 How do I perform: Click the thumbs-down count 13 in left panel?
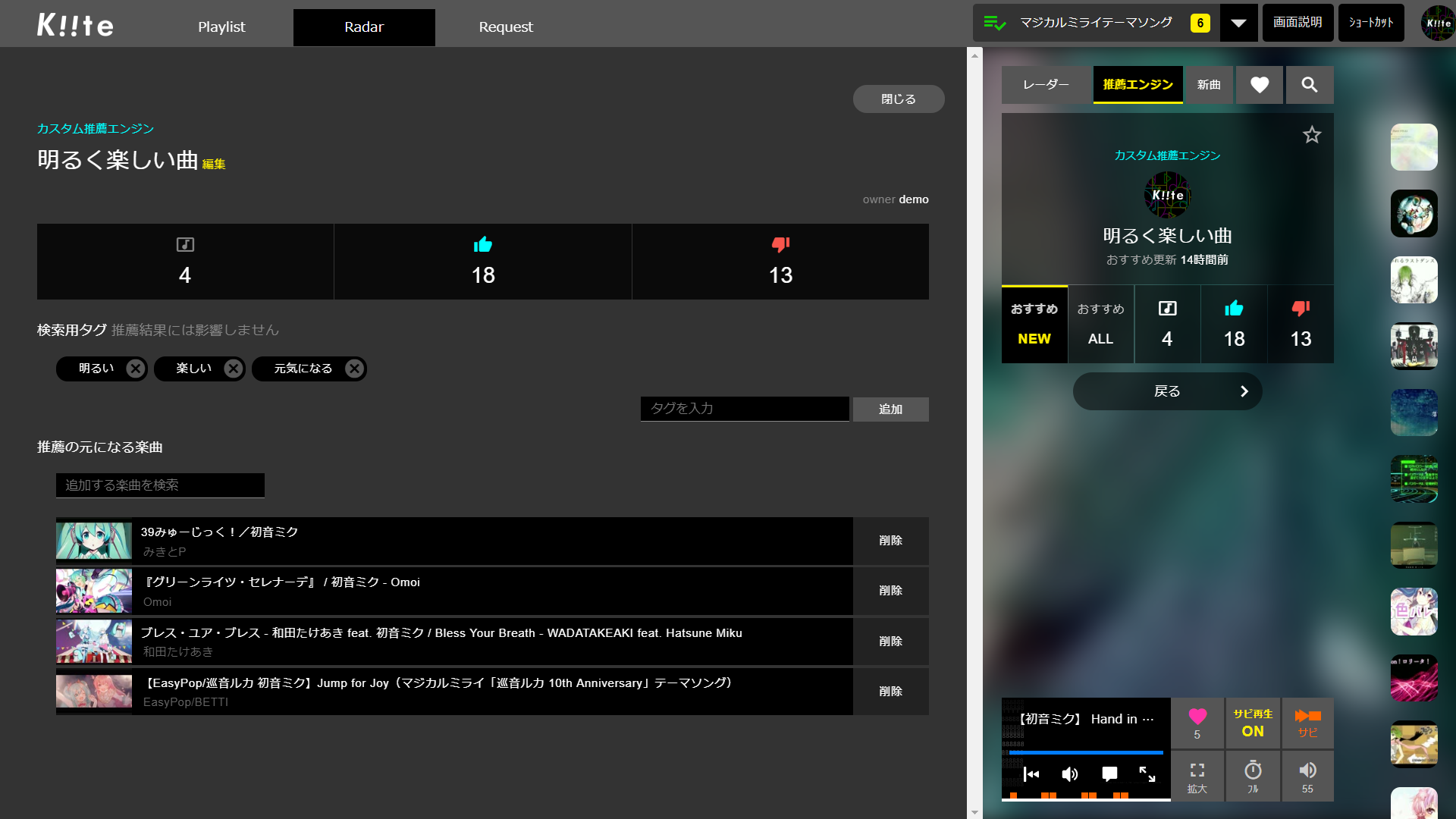click(780, 262)
